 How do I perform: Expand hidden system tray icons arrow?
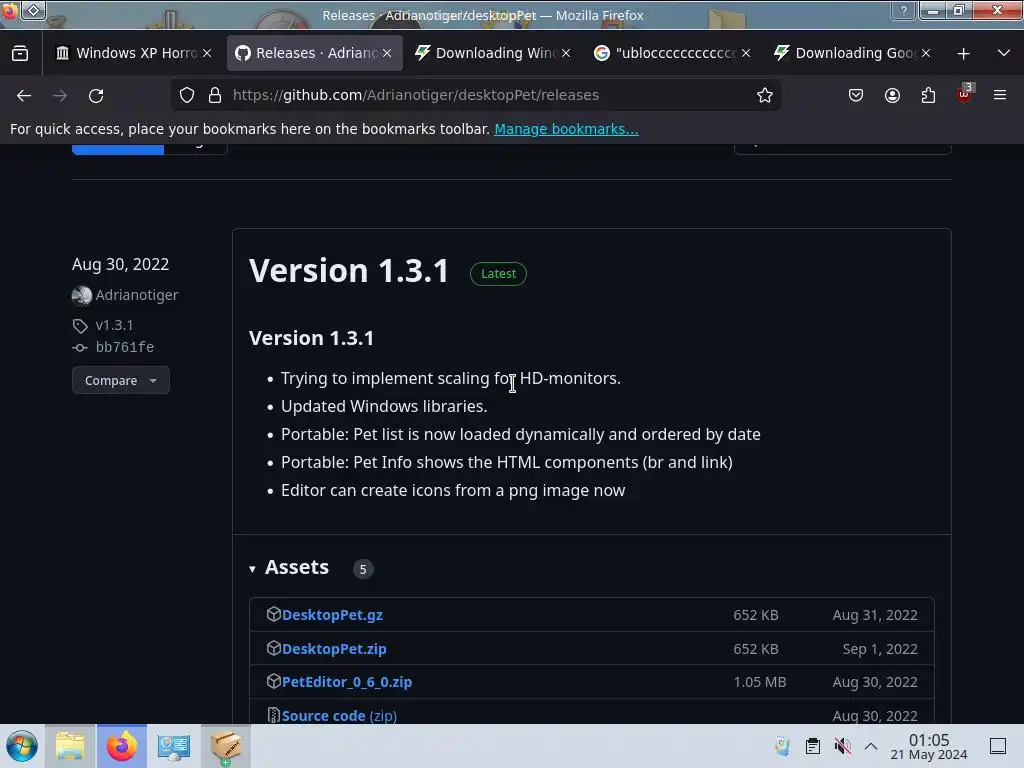pyautogui.click(x=871, y=746)
